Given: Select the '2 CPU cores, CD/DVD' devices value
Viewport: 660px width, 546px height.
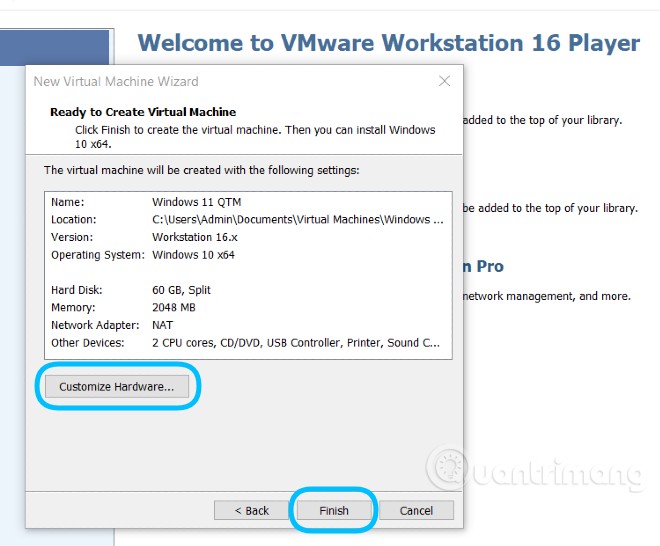Looking at the screenshot, I should coord(296,343).
